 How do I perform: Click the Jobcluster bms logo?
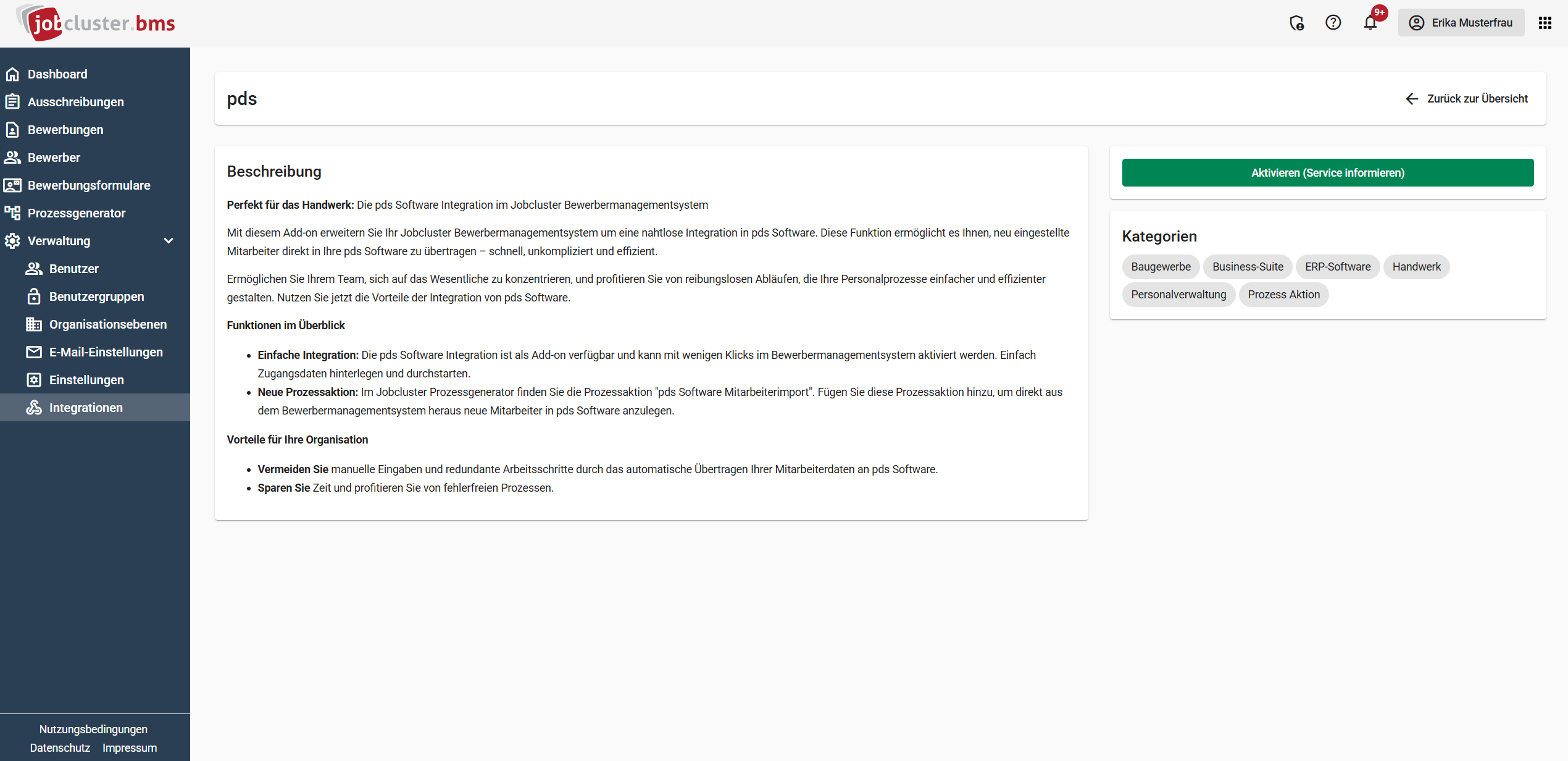coord(96,23)
